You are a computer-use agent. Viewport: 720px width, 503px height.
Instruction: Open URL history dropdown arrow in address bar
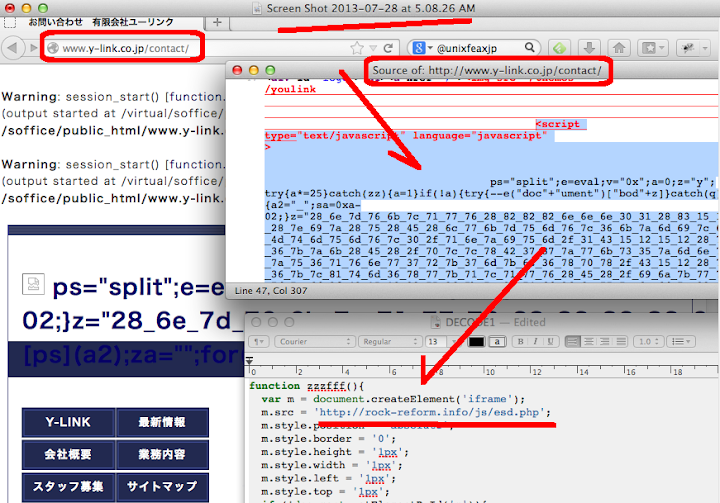(373, 48)
